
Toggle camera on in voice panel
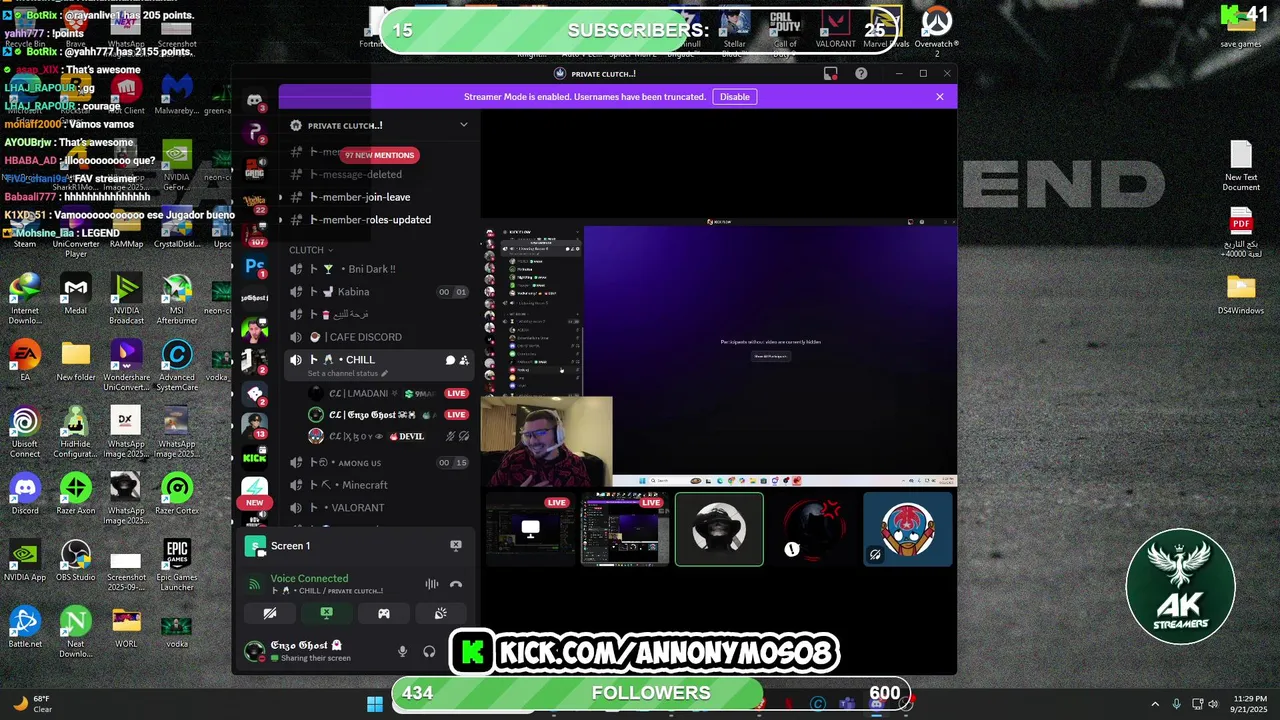(x=270, y=613)
